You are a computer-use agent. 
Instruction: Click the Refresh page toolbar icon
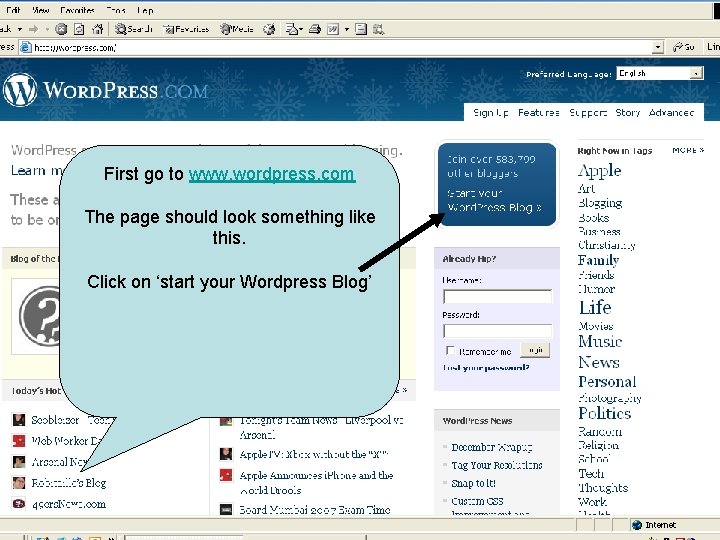[79, 29]
